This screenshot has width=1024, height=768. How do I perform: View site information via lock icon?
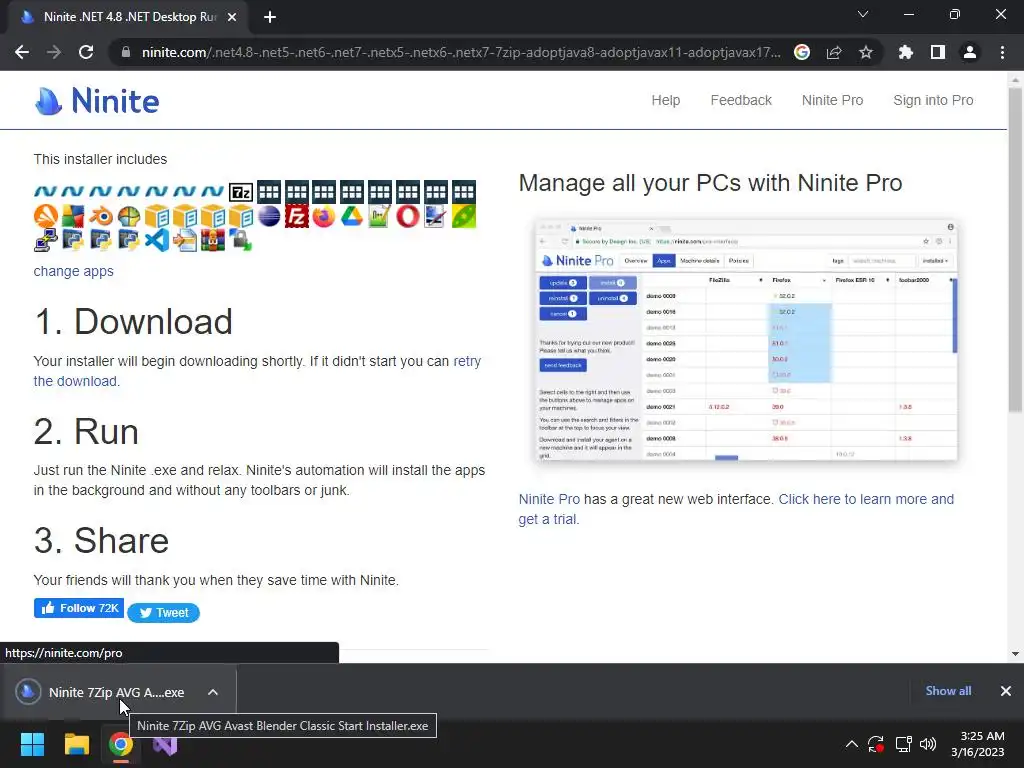[x=125, y=52]
